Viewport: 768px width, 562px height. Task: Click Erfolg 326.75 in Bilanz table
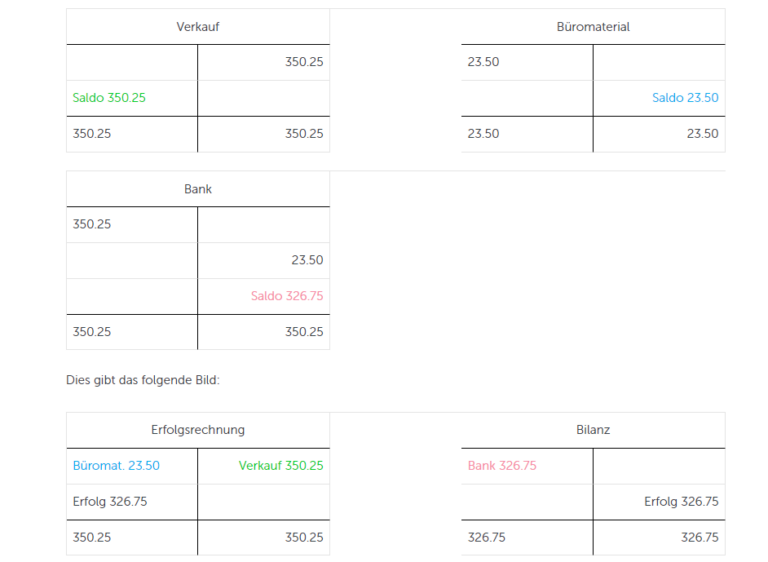pyautogui.click(x=681, y=502)
